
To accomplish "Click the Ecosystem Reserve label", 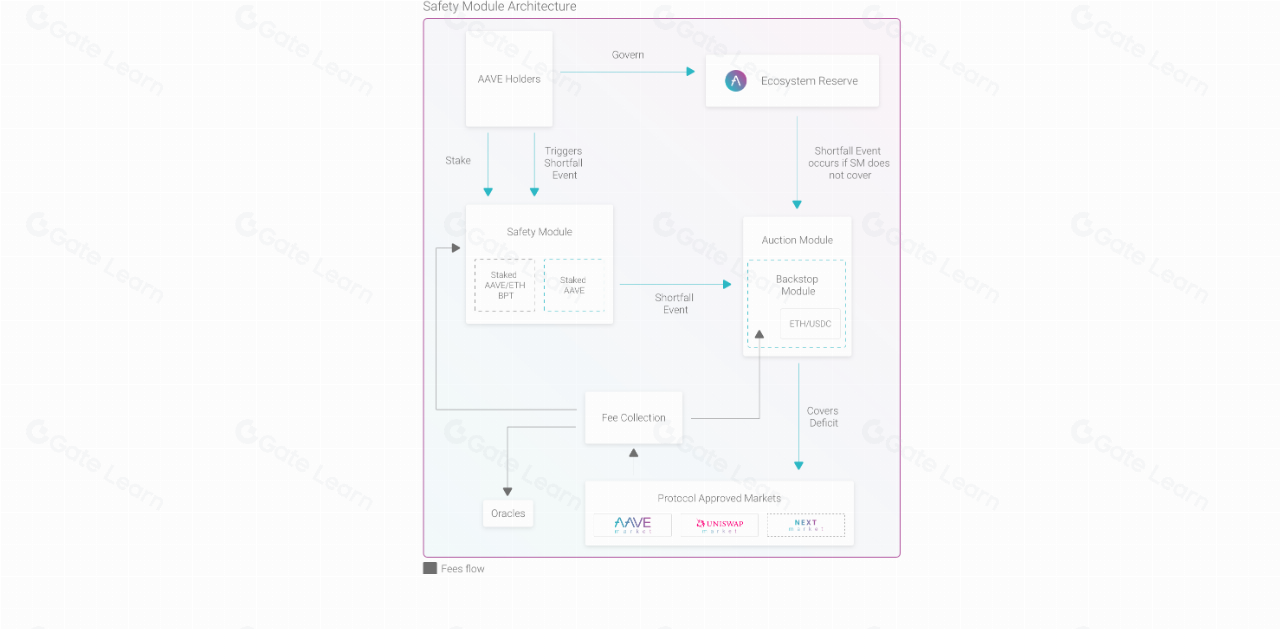I will pos(809,81).
